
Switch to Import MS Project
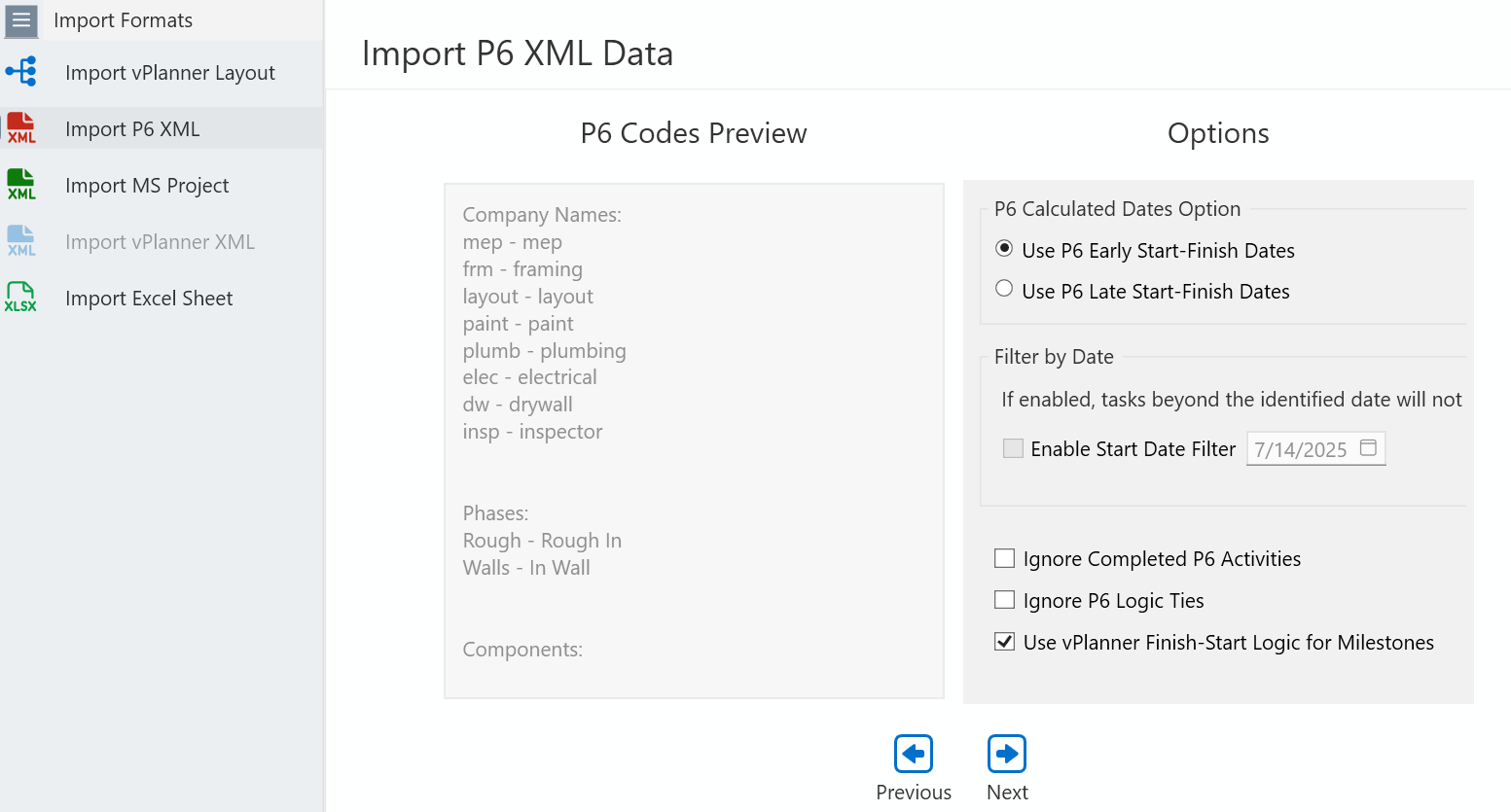[146, 184]
